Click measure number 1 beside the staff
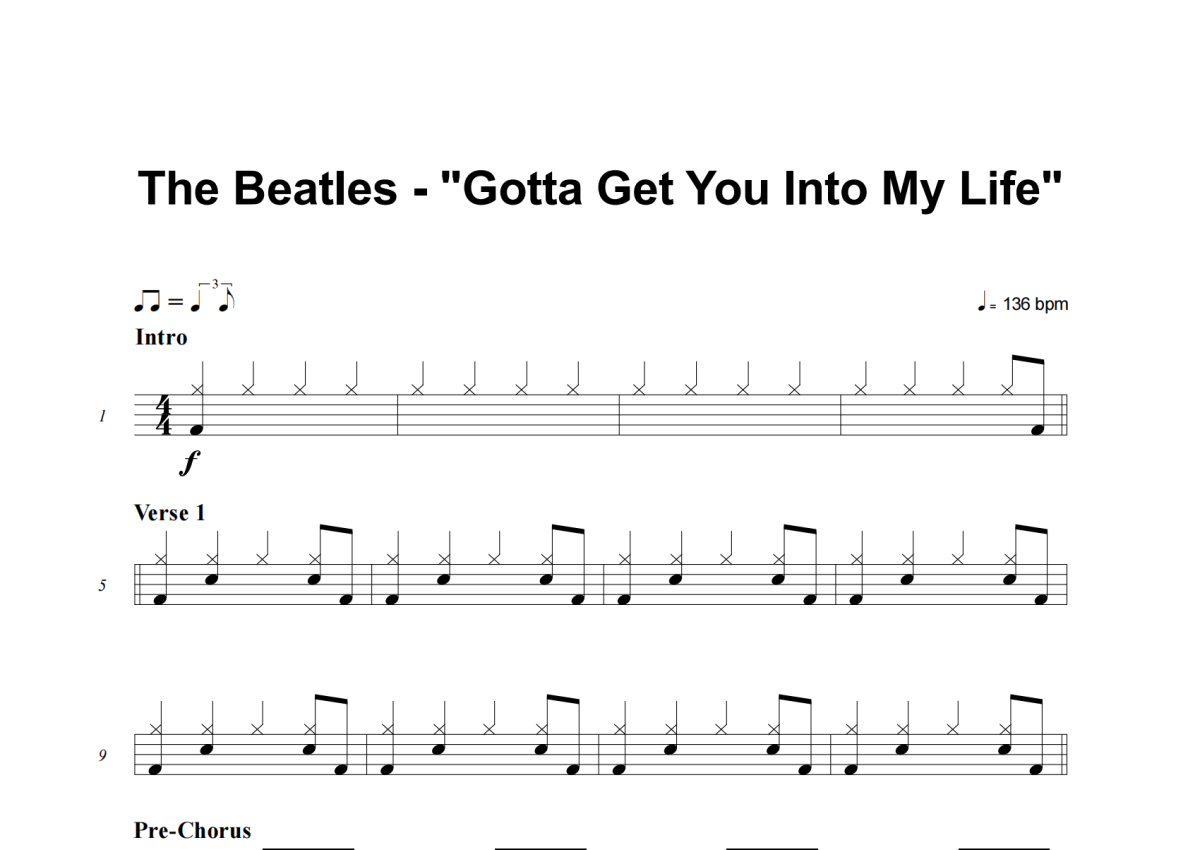Image resolution: width=1200 pixels, height=850 pixels. pyautogui.click(x=102, y=415)
